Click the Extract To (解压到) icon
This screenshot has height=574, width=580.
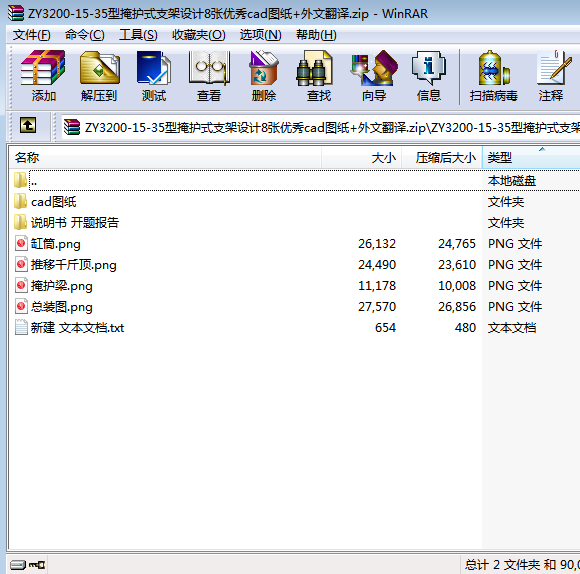point(100,68)
